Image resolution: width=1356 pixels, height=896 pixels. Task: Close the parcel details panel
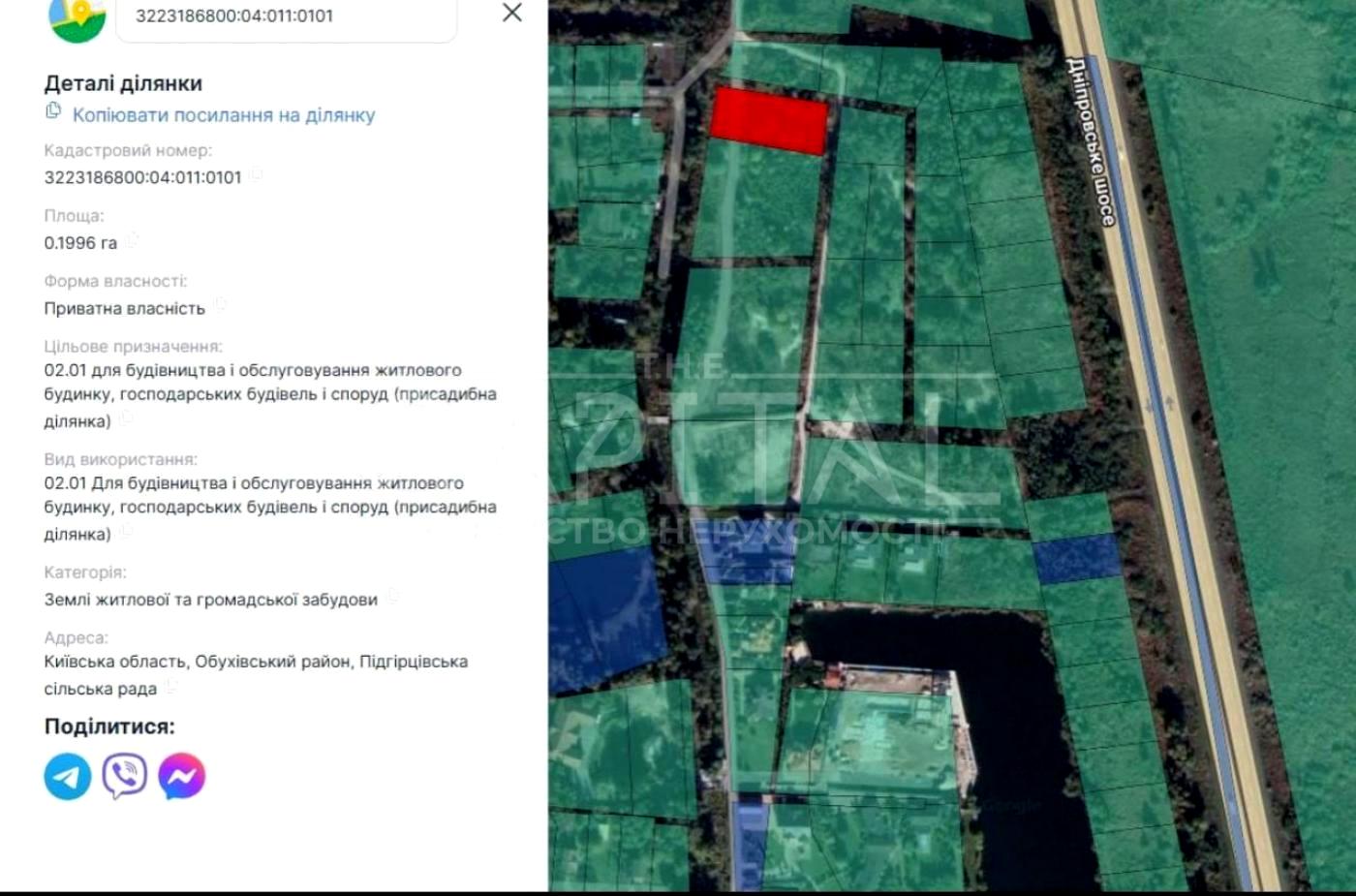[511, 13]
